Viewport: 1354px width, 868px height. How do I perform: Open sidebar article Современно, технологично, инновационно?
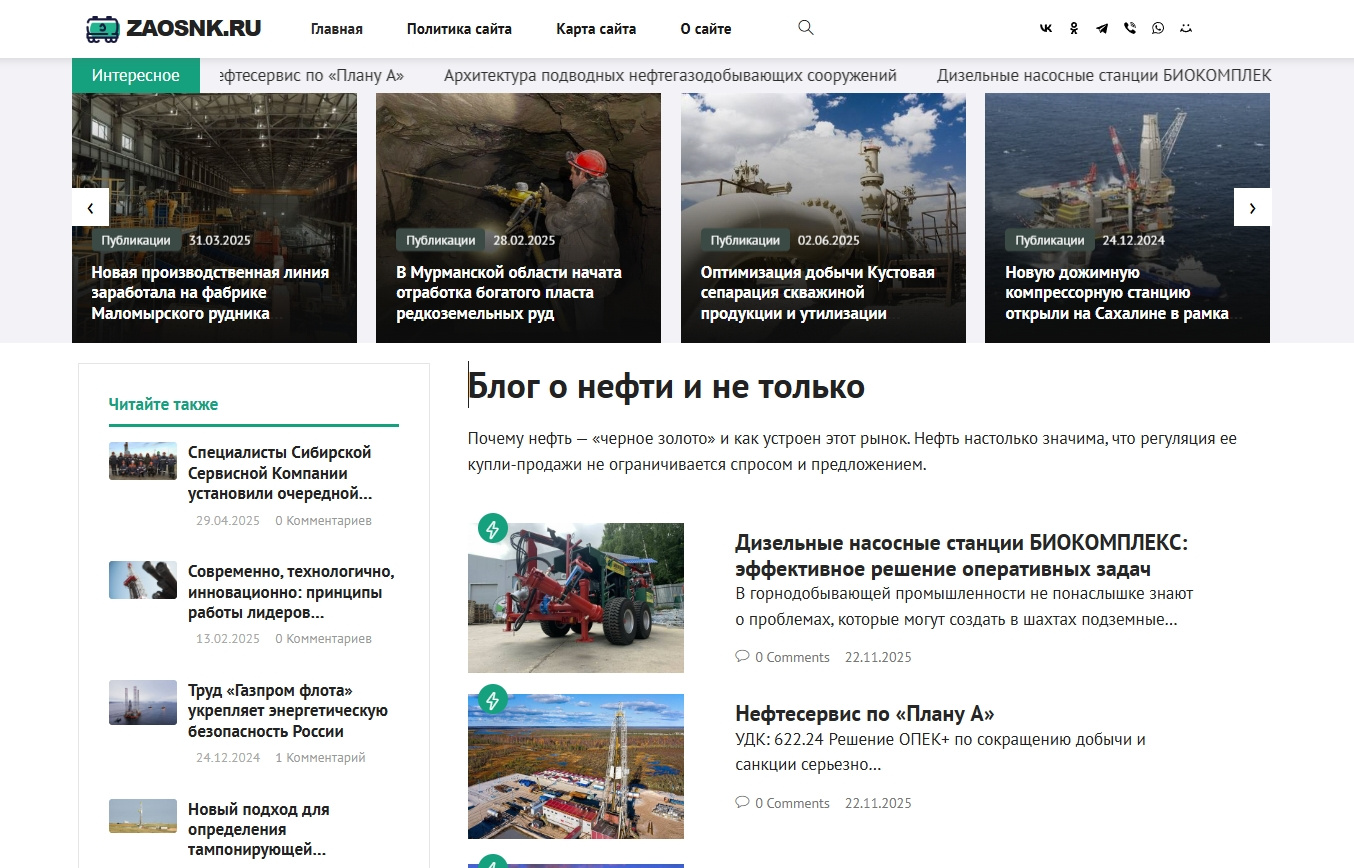point(291,592)
